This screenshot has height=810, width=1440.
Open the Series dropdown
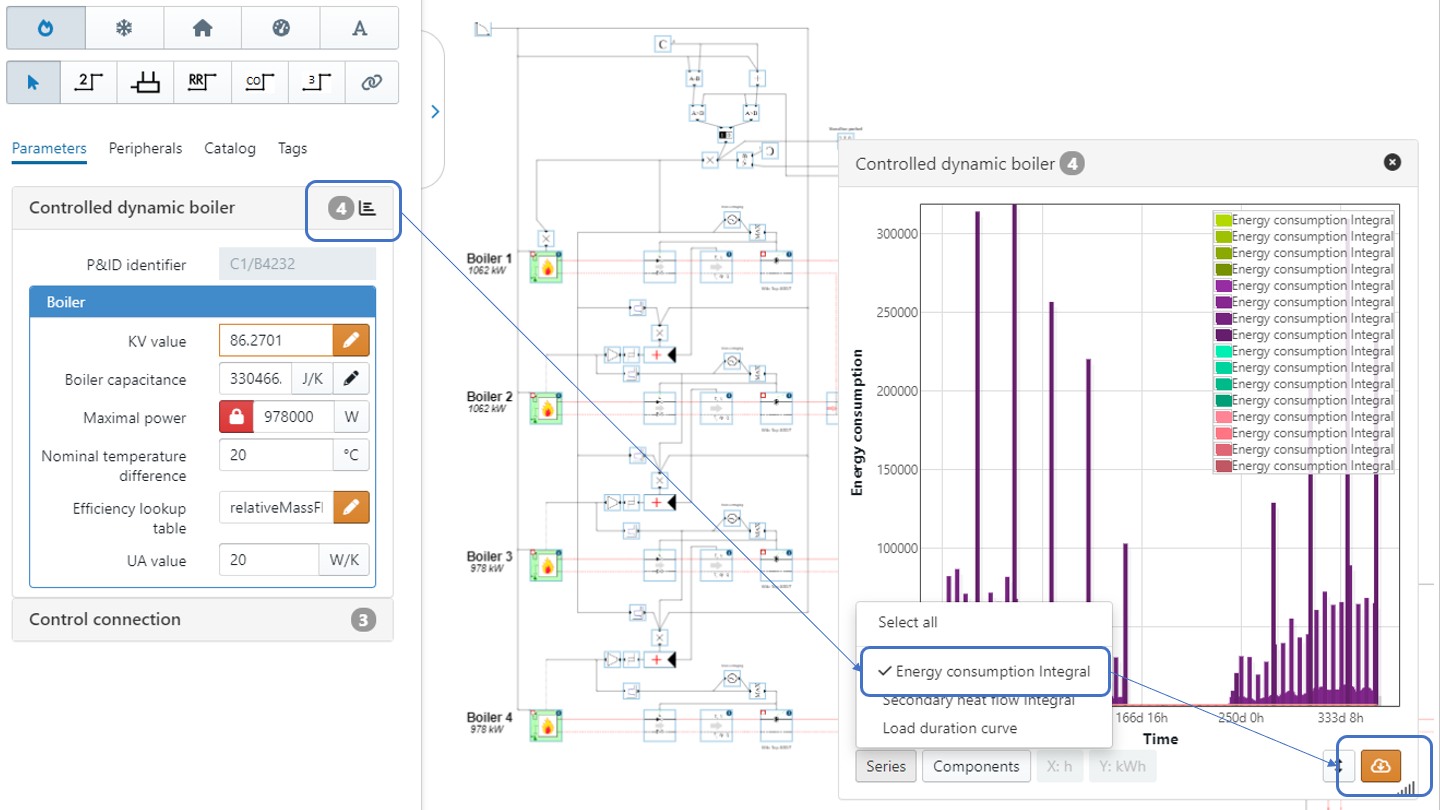pyautogui.click(x=885, y=767)
